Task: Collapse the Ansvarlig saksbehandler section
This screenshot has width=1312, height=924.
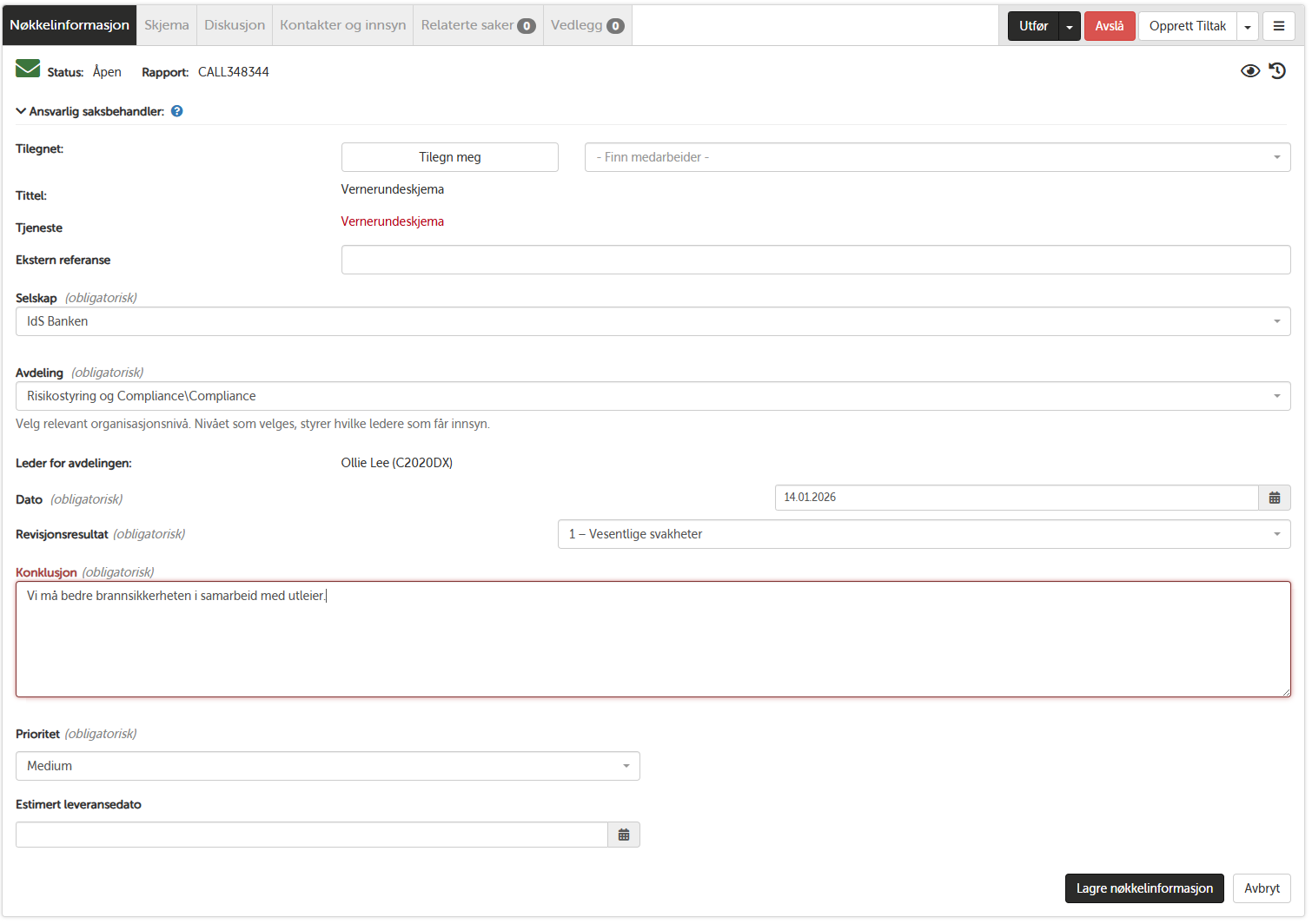Action: pos(21,111)
